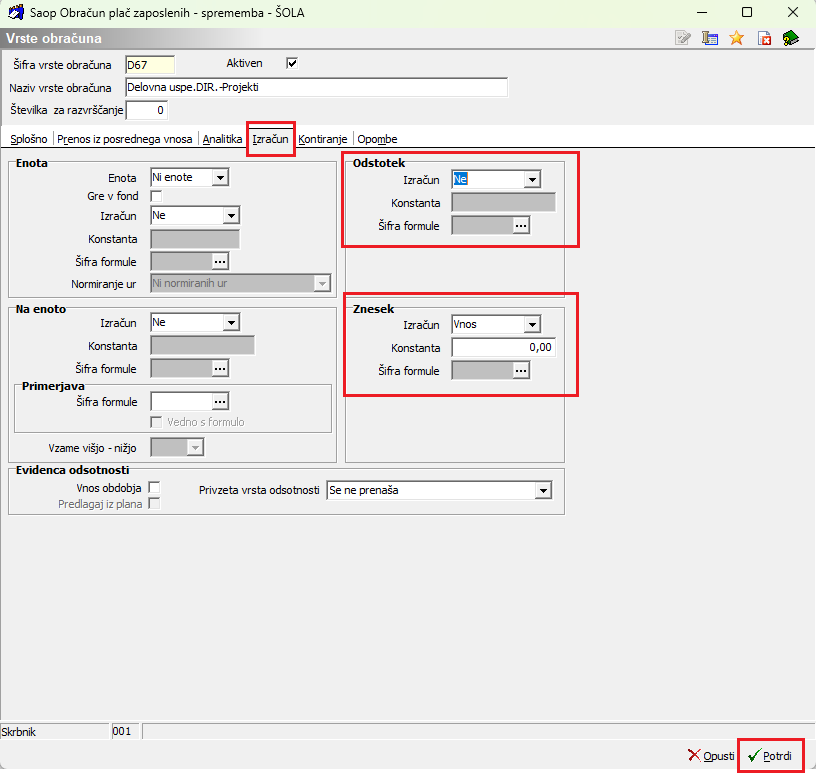
Task: Open the form settings window icon
Action: point(709,38)
